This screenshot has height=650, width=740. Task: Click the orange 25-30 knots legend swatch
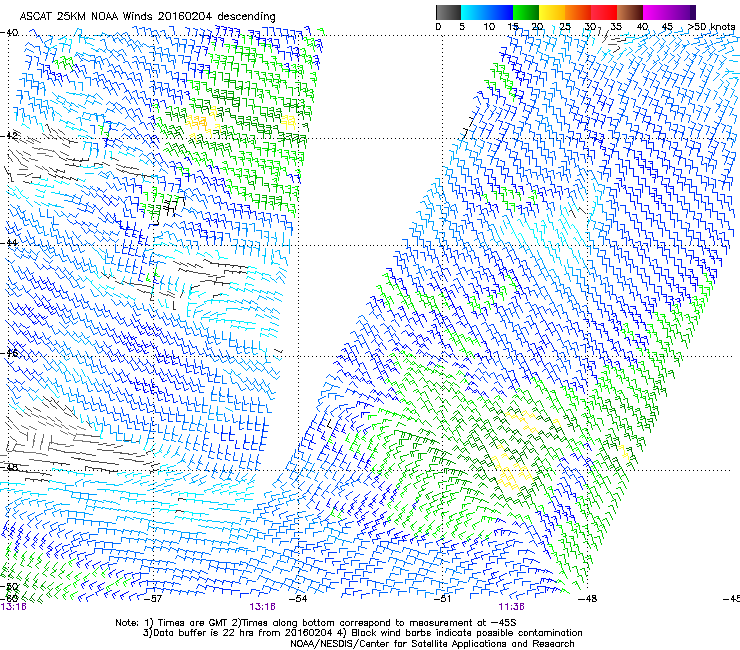(578, 12)
